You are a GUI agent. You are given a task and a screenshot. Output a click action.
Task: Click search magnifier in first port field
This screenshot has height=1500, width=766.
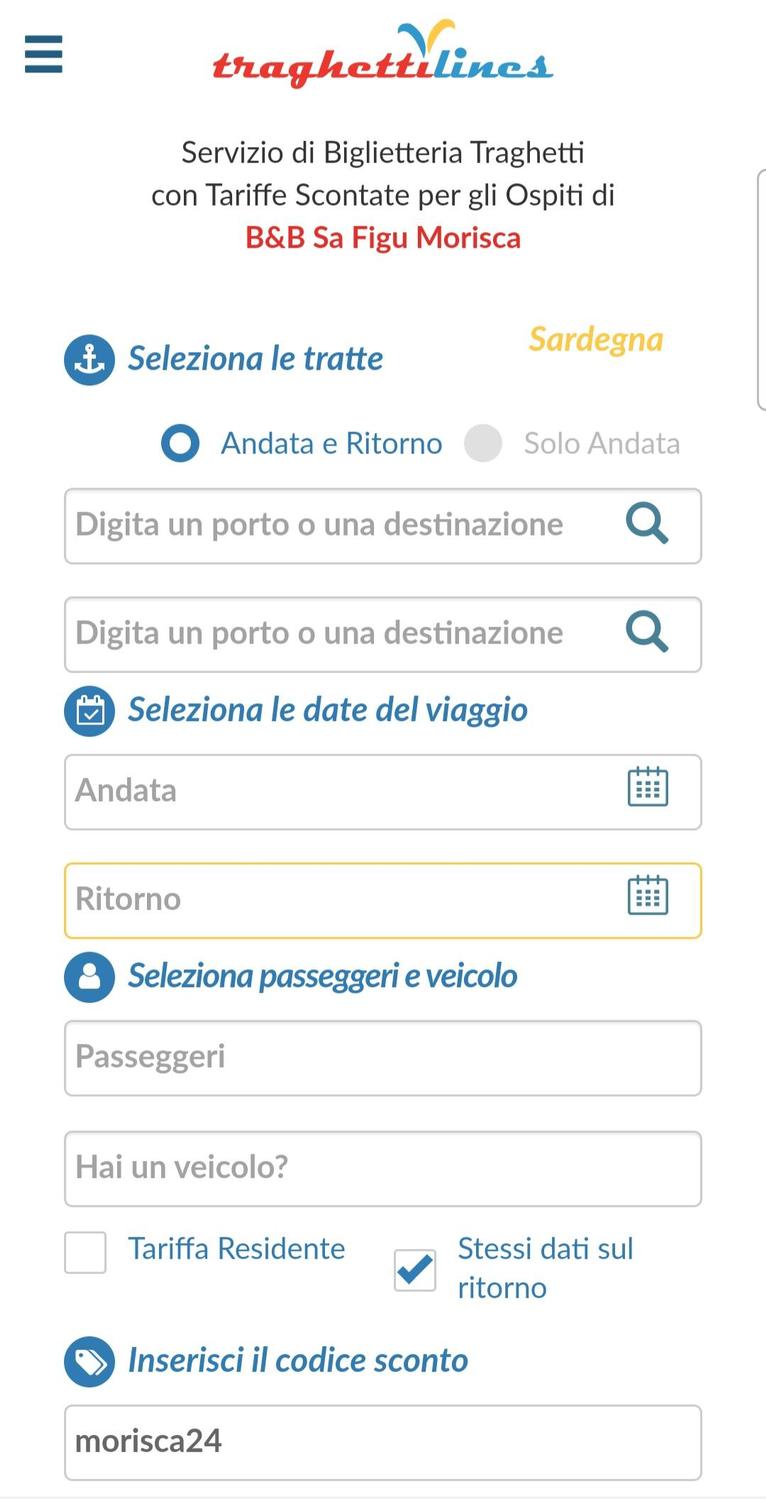point(647,523)
